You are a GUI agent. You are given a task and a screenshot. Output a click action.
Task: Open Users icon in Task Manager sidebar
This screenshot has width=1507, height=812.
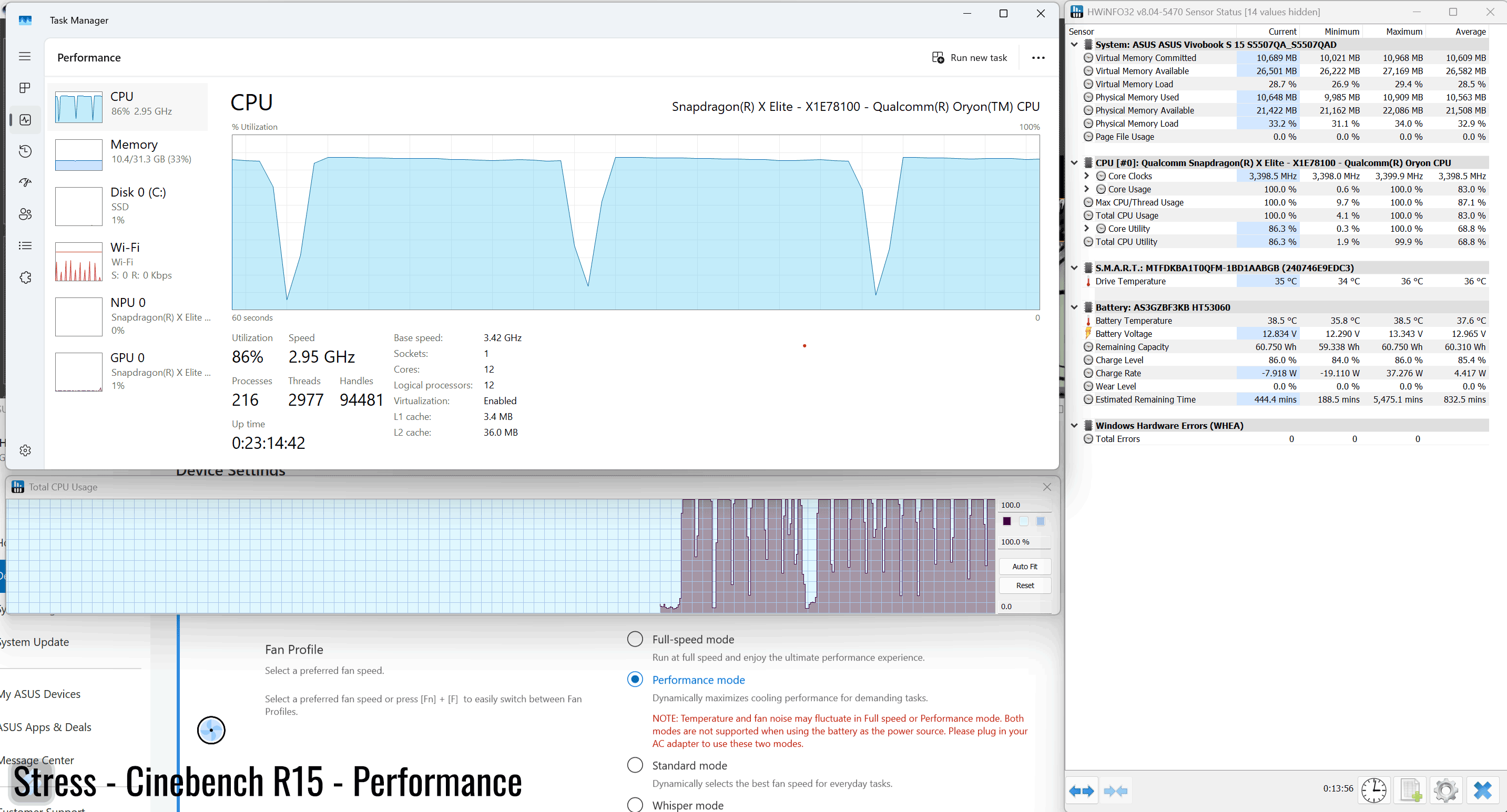click(x=25, y=214)
